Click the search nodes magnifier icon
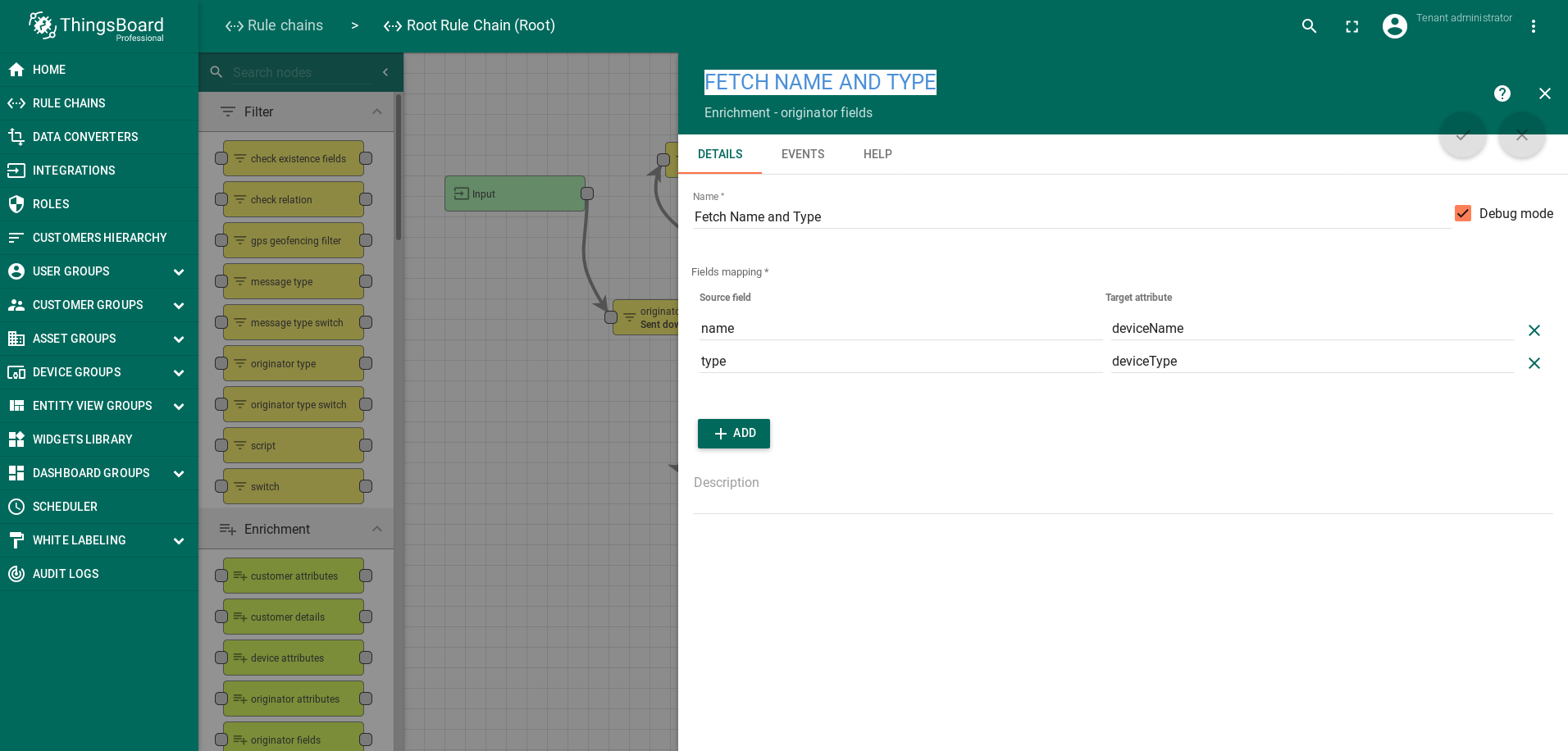Viewport: 1568px width, 751px height. click(217, 72)
